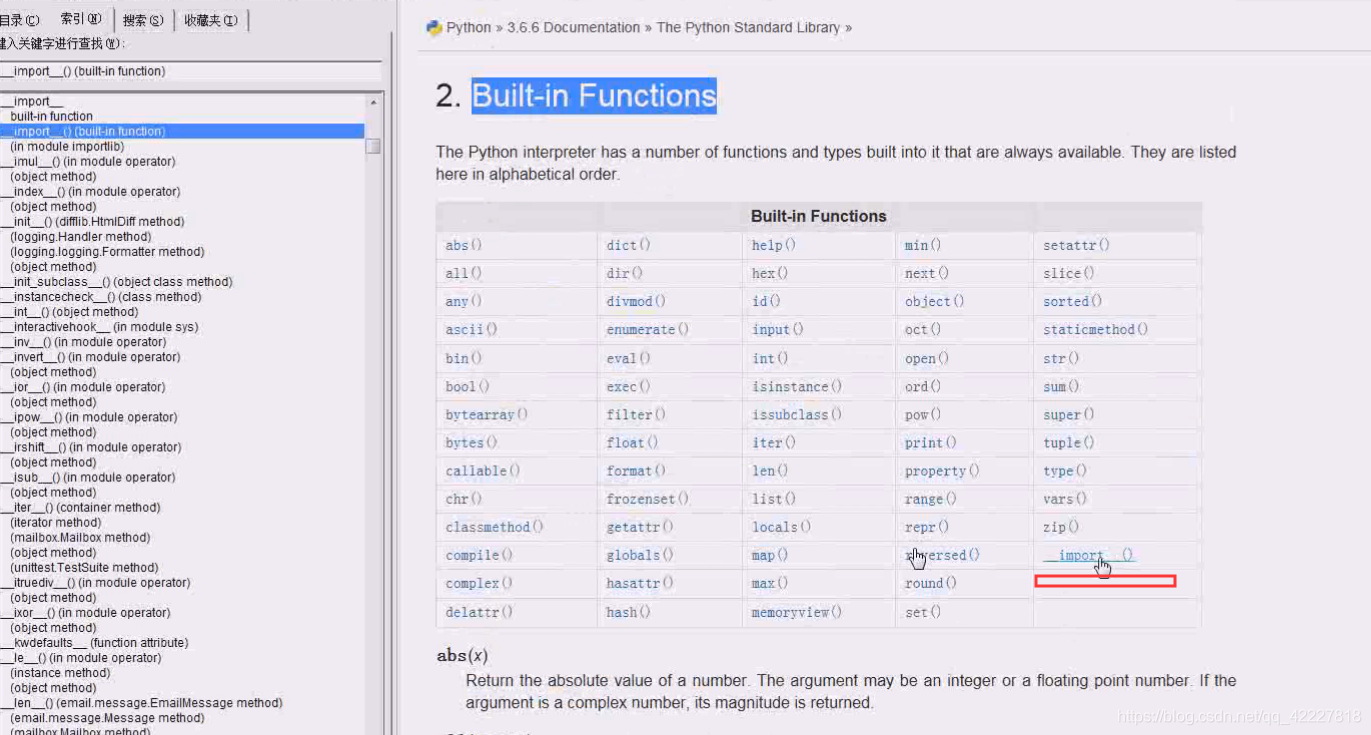Select '__kwdefaults__ (function attribute)' index entry
The height and width of the screenshot is (735, 1371).
point(94,643)
